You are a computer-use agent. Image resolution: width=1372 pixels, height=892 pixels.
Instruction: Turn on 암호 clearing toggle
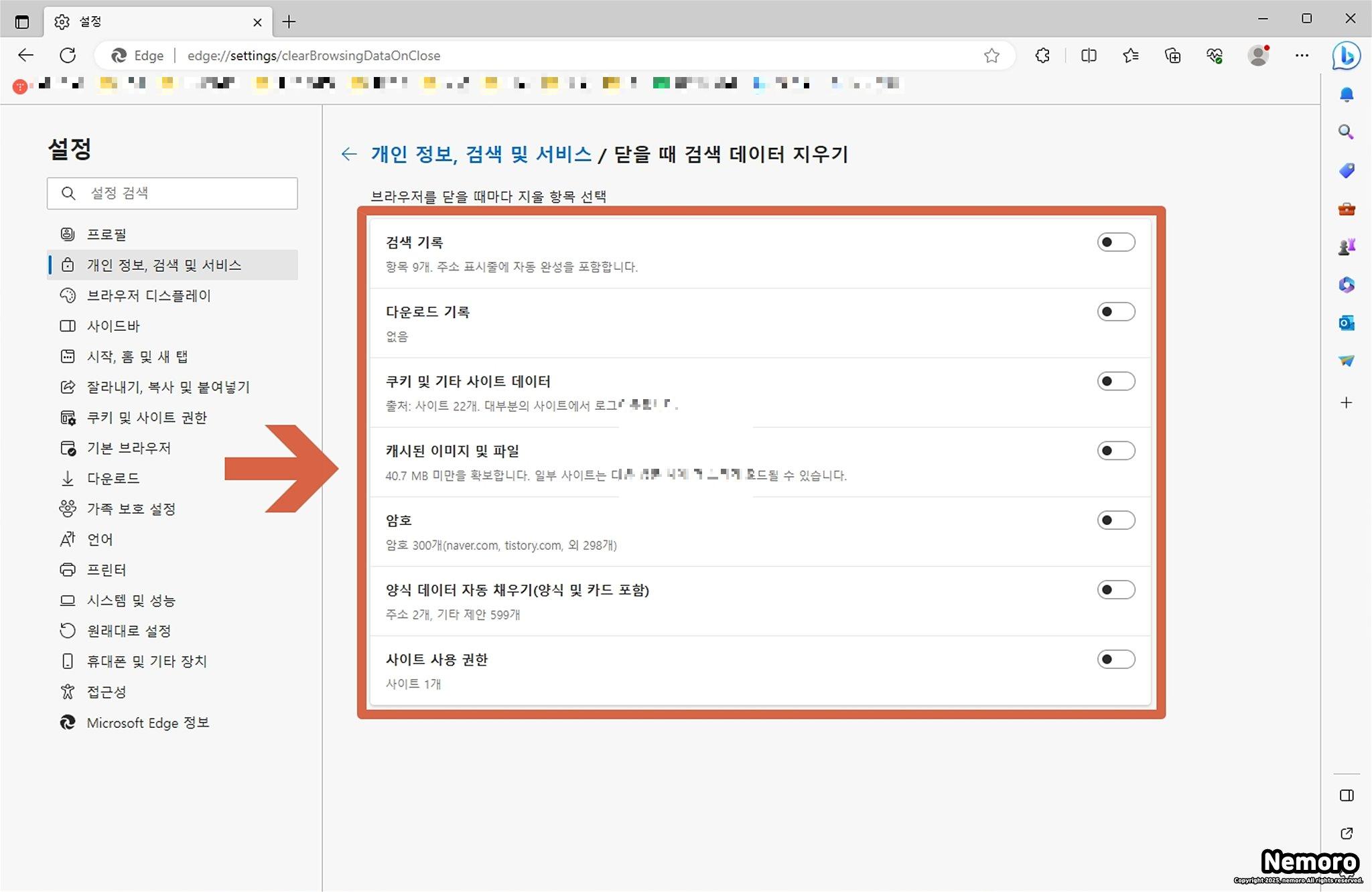pyautogui.click(x=1115, y=520)
